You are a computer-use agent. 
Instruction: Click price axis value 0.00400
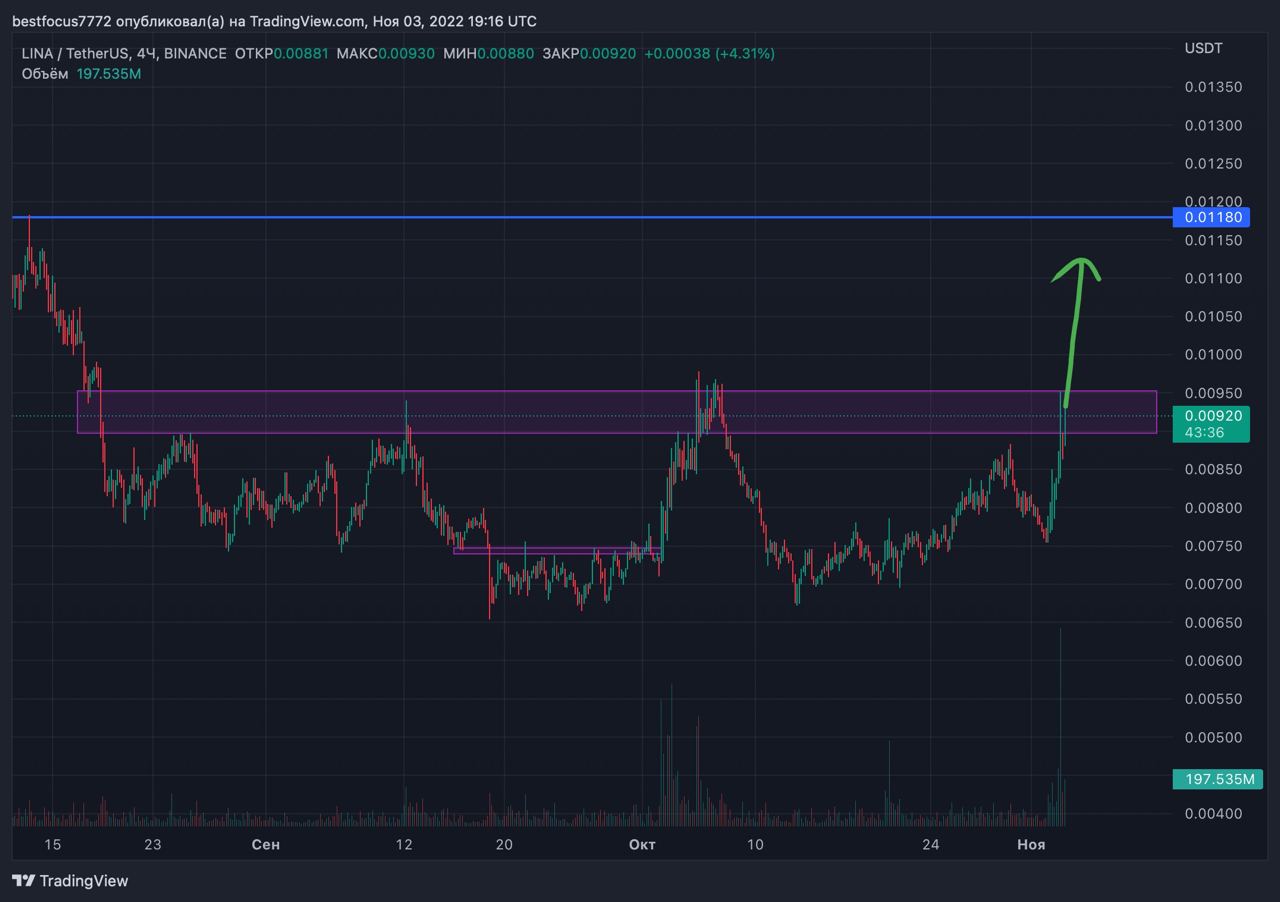coord(1213,814)
